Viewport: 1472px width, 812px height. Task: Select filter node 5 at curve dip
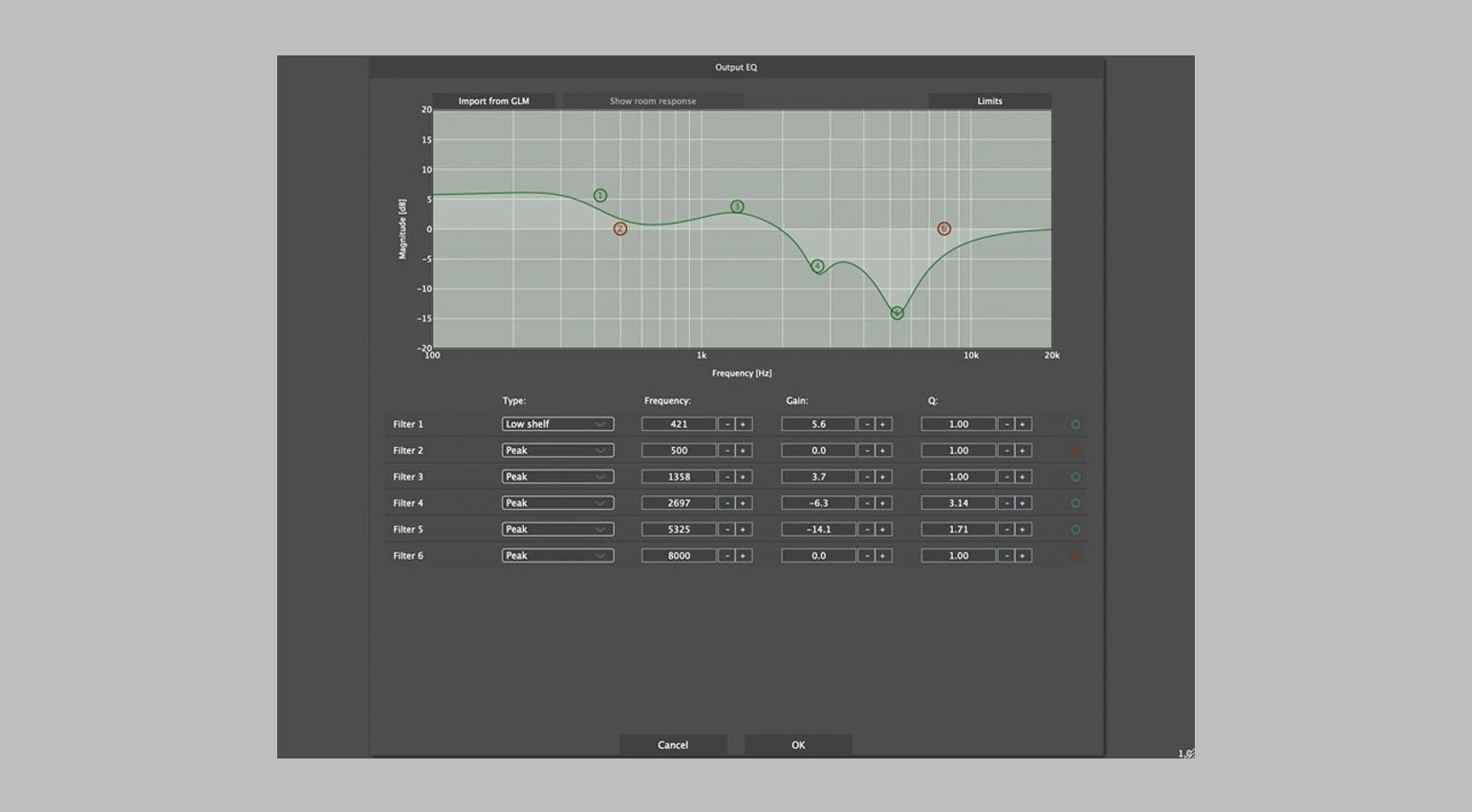pos(897,312)
